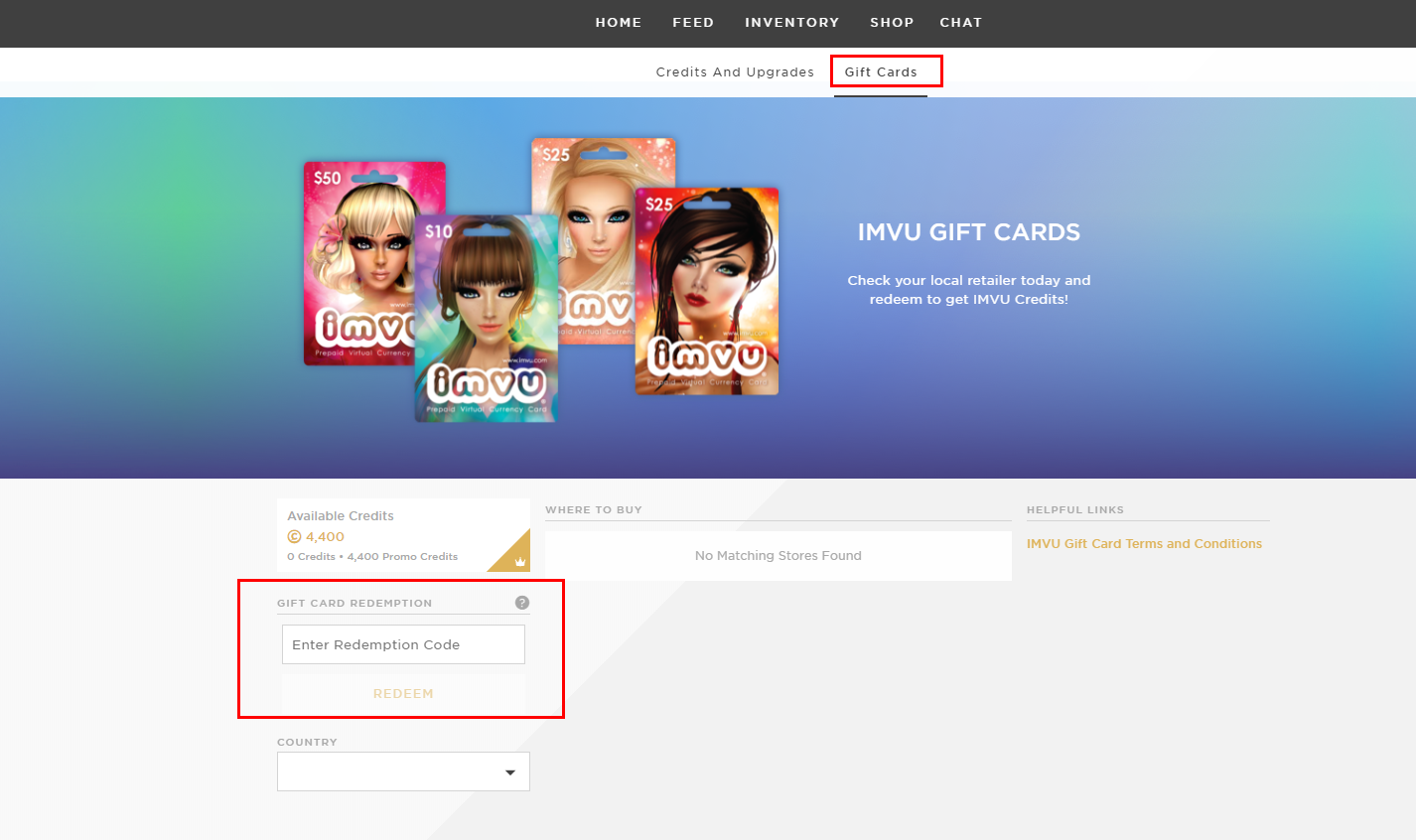Open IMVU Gift Card Terms and Conditions
1416x840 pixels.
click(1145, 543)
